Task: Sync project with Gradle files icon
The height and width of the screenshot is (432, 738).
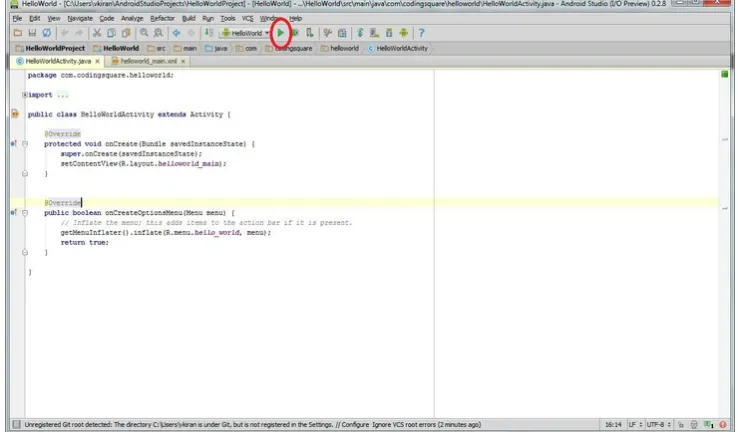Action: point(360,33)
